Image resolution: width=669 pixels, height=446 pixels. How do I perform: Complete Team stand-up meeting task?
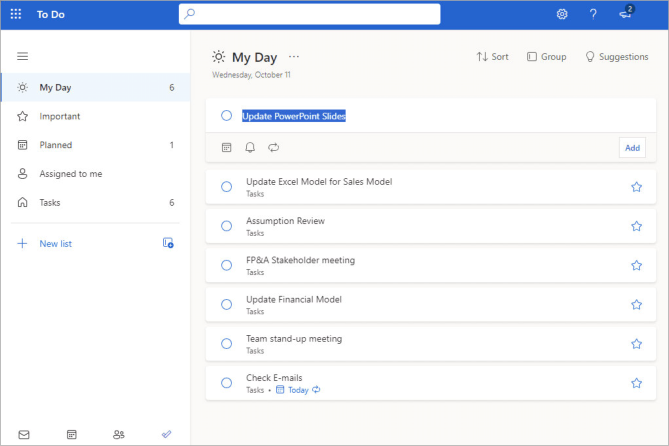(227, 344)
